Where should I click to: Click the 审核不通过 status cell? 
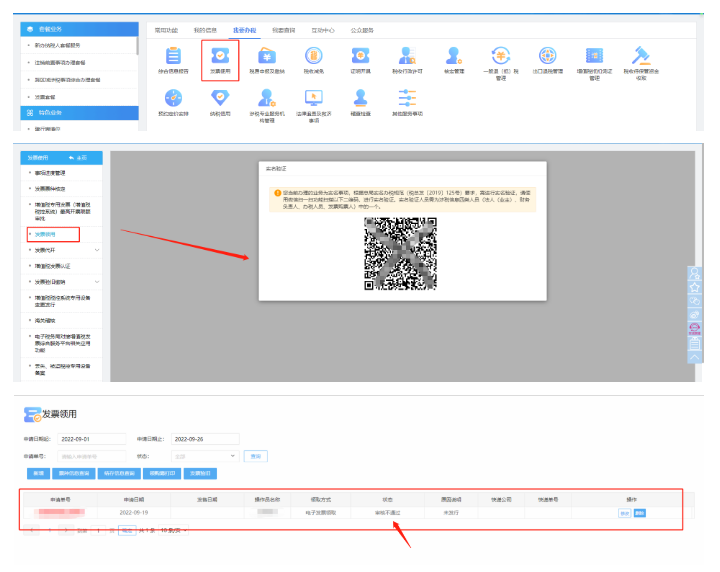point(388,513)
